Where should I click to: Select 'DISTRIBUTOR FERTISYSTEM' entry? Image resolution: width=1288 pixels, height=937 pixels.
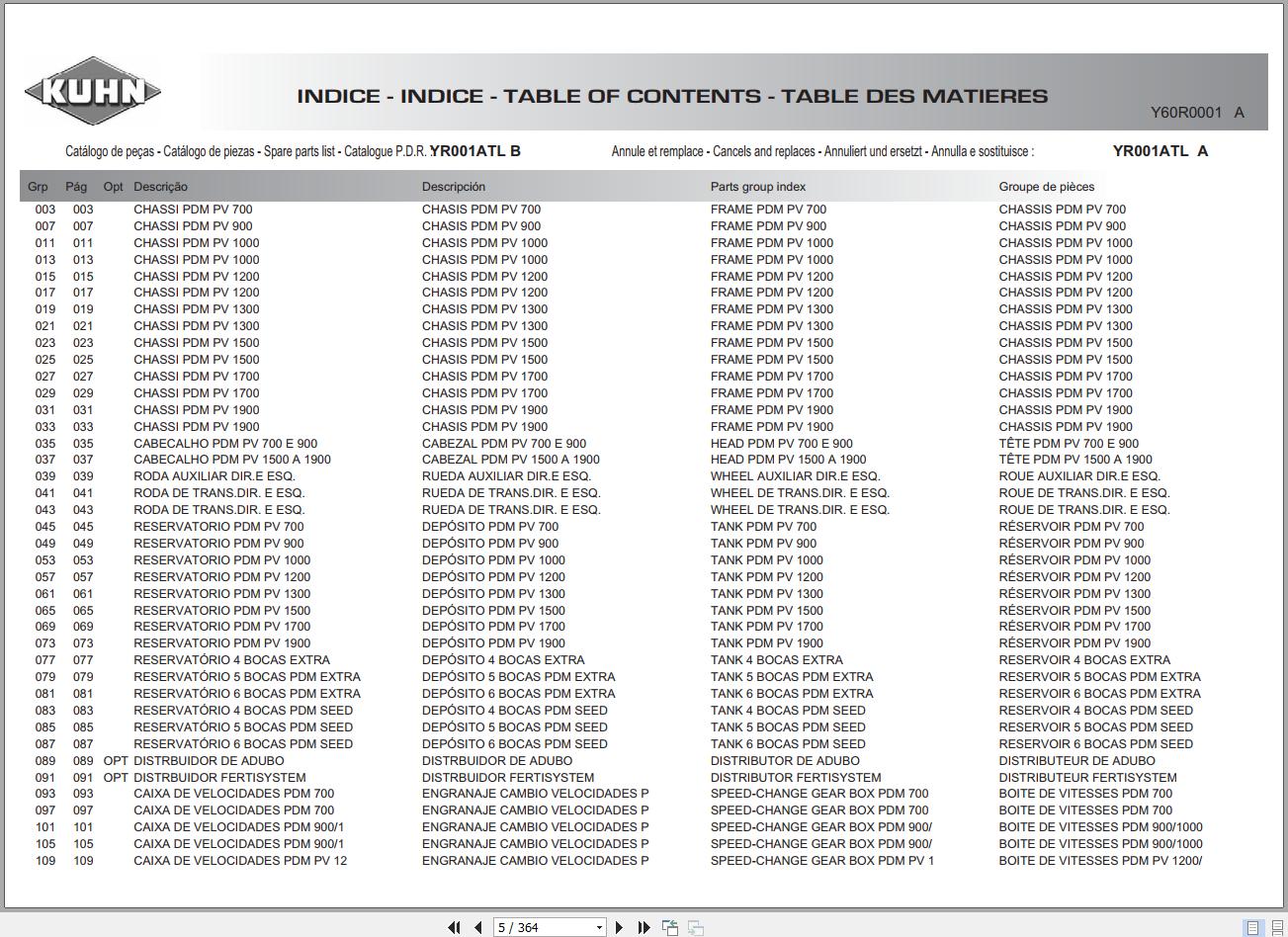(x=796, y=778)
